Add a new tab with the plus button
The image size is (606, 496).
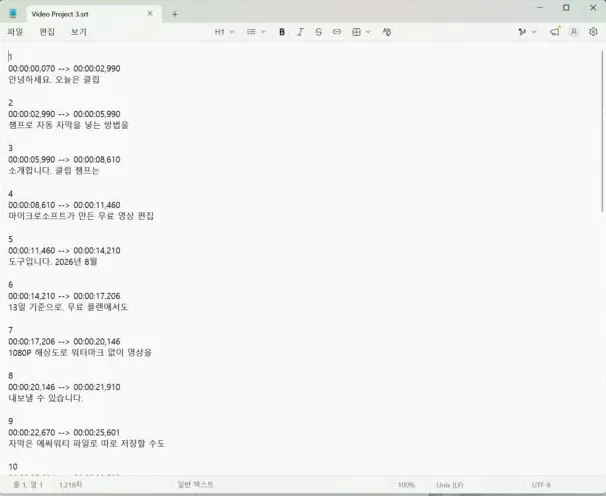point(175,14)
